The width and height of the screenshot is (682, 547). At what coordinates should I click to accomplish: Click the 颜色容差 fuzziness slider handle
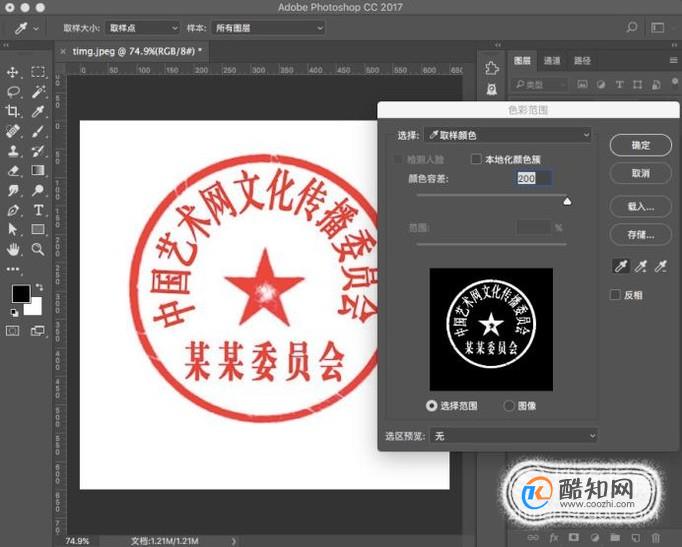(x=567, y=201)
